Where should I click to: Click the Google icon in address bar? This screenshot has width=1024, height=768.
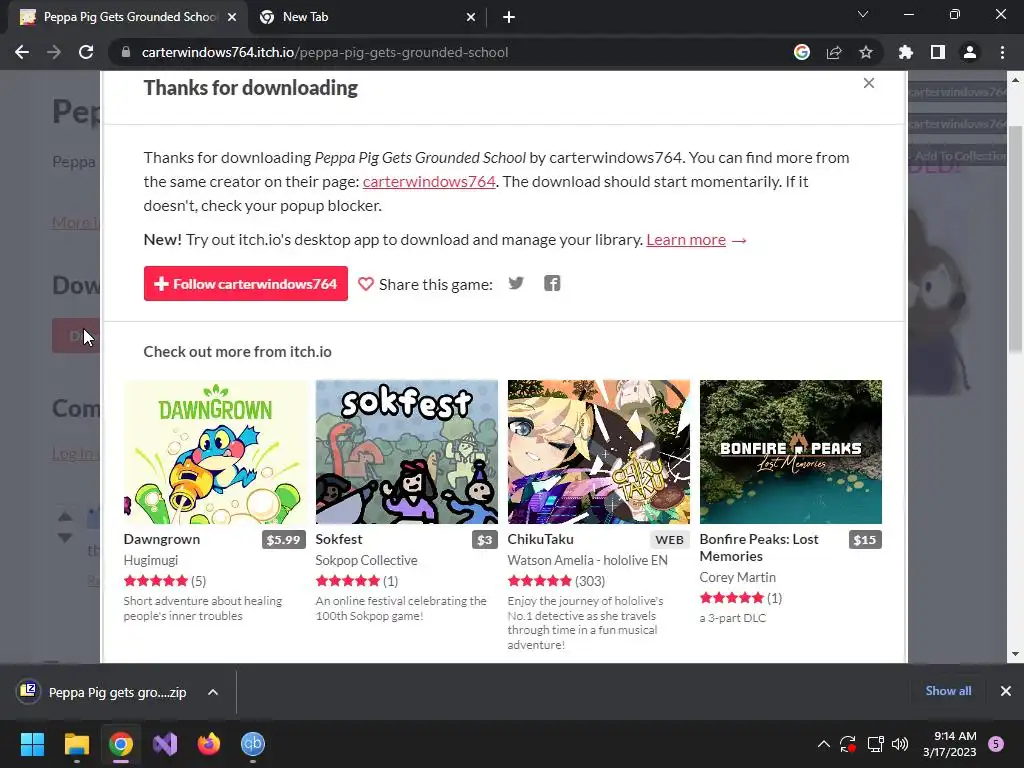click(x=802, y=52)
